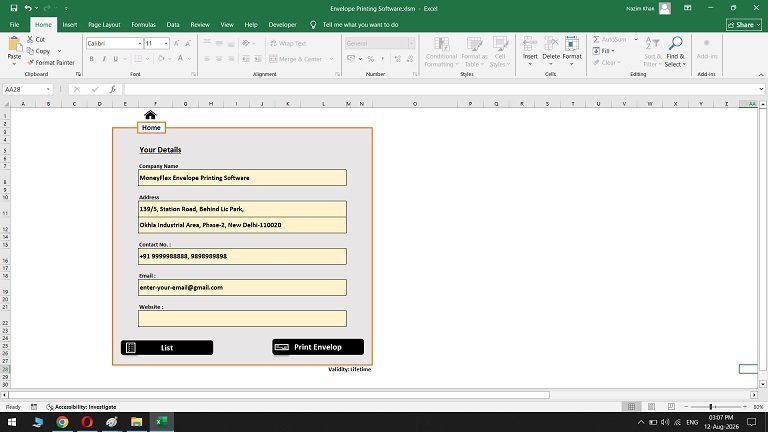Select the Format Painter tool
Screen dimensions: 768x432
pyautogui.click(x=51, y=63)
